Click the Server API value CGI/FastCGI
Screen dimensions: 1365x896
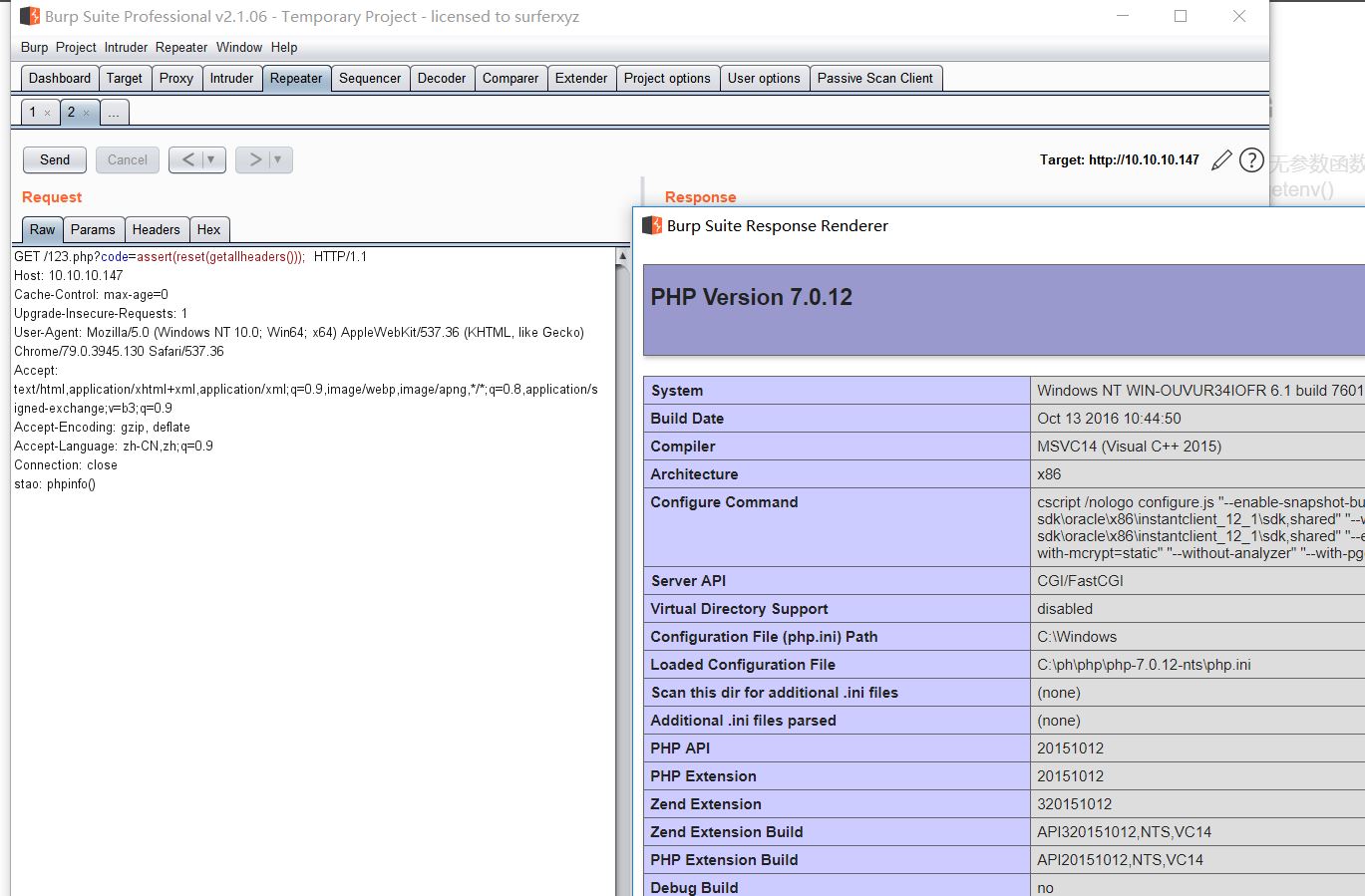click(x=1080, y=581)
